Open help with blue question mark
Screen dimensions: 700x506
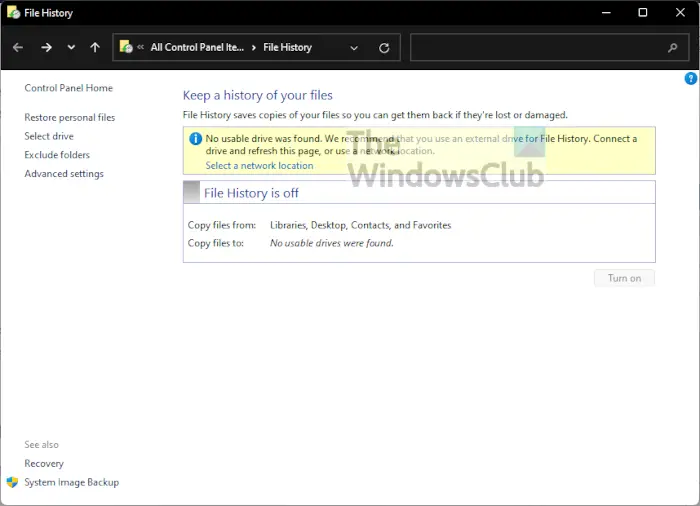pyautogui.click(x=691, y=79)
